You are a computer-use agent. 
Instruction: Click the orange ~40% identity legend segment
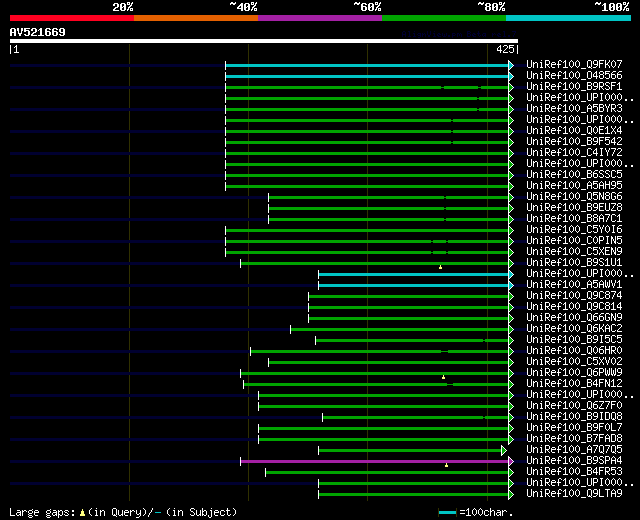coord(196,18)
